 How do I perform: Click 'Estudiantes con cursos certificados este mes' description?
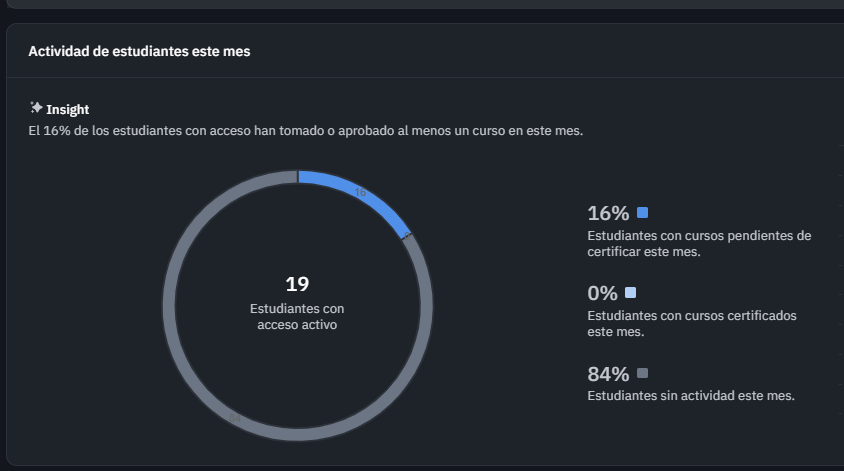(x=691, y=323)
